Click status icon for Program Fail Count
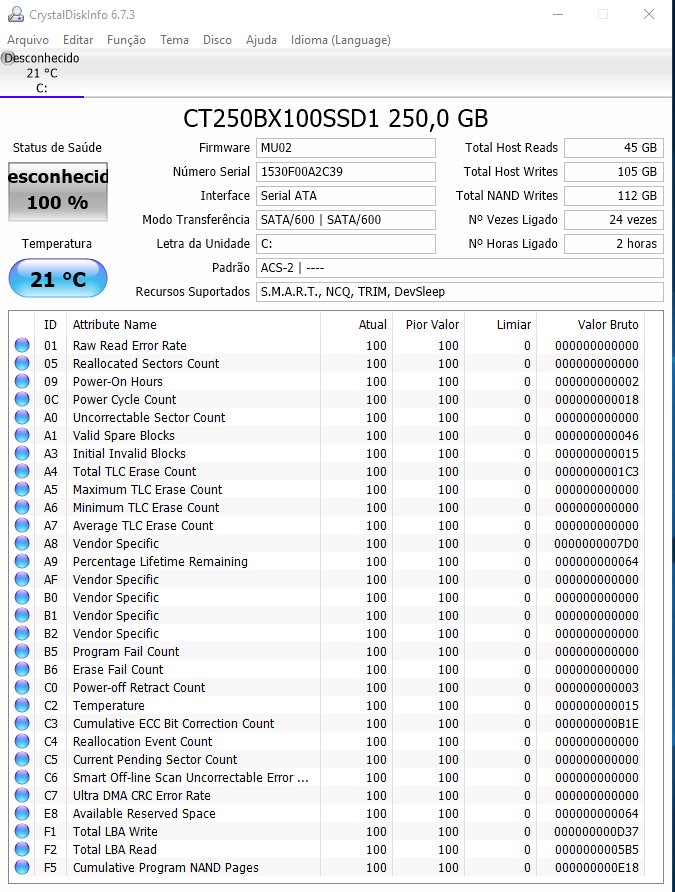675x892 pixels. (x=22, y=651)
